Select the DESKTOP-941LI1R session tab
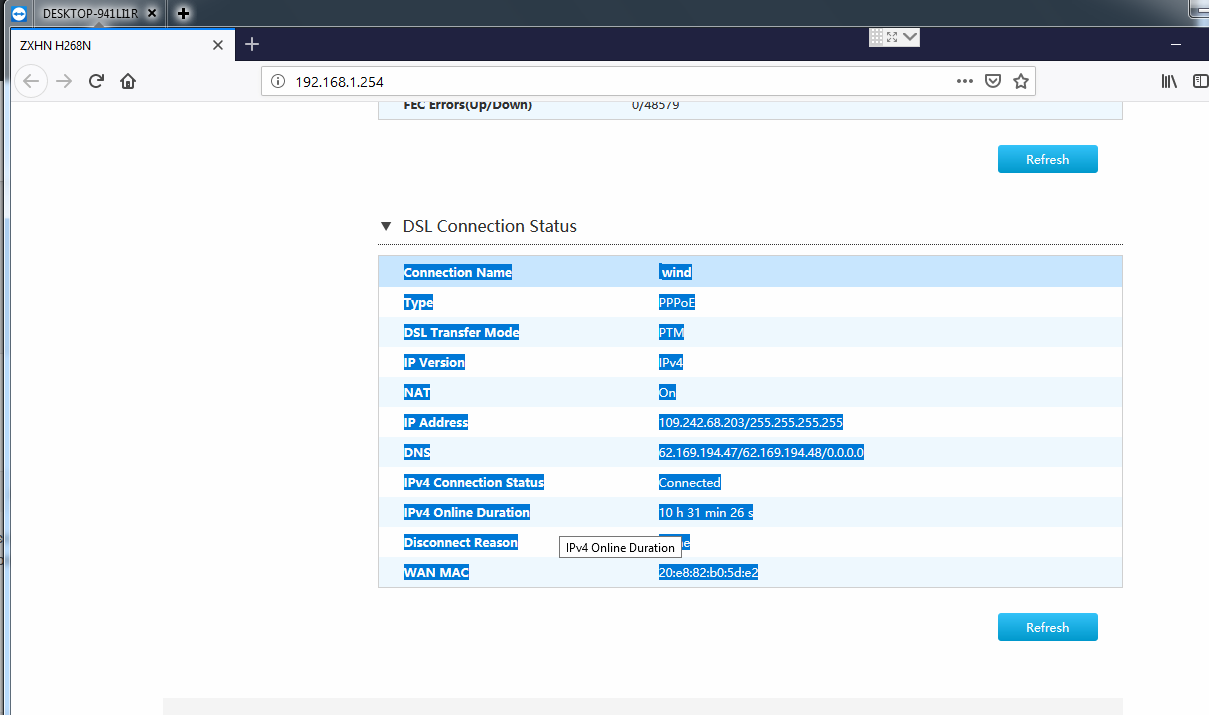The height and width of the screenshot is (715, 1209). 90,13
